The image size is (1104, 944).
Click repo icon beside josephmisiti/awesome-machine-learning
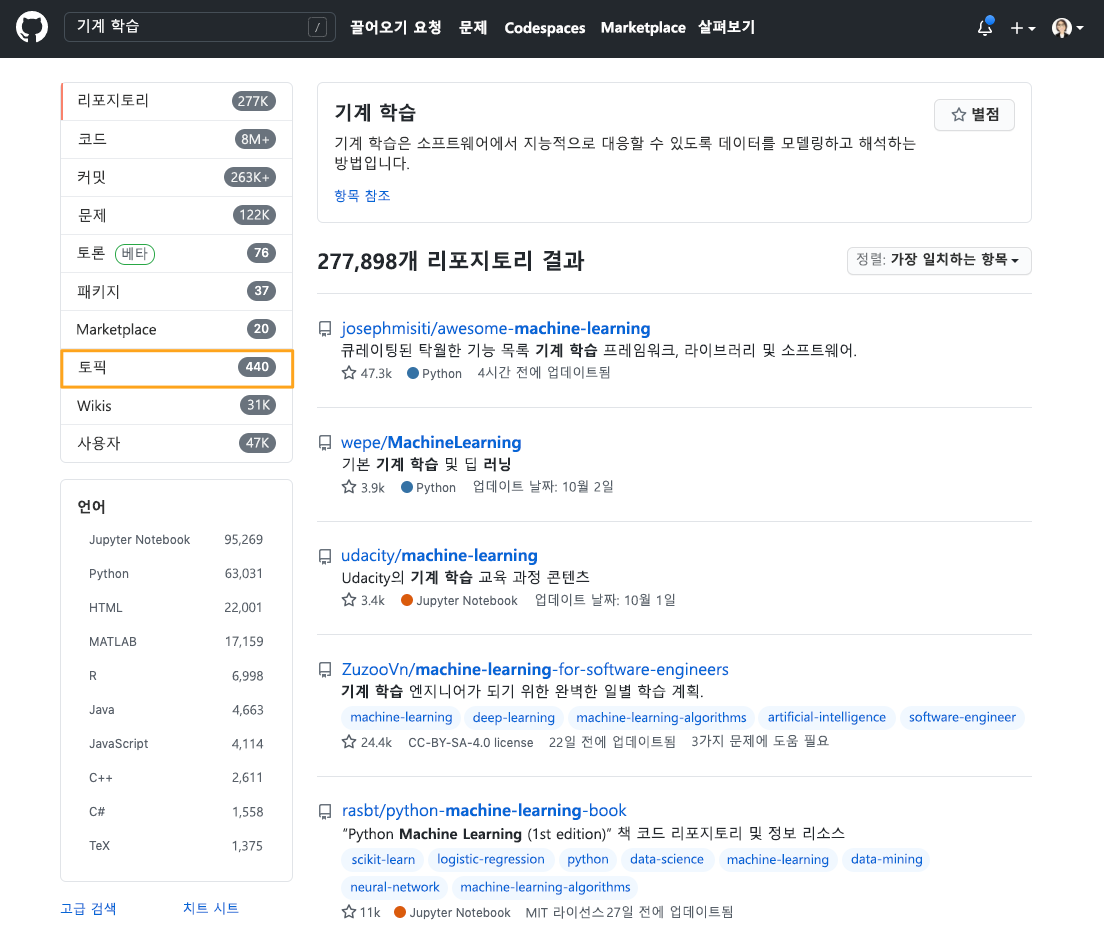tap(325, 329)
